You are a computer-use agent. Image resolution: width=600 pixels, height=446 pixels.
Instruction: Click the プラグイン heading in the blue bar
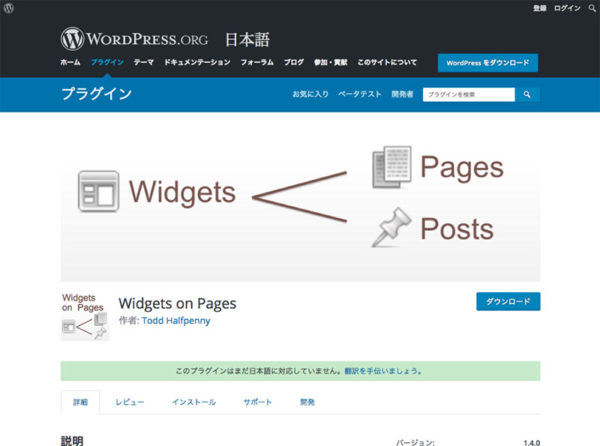click(x=96, y=94)
